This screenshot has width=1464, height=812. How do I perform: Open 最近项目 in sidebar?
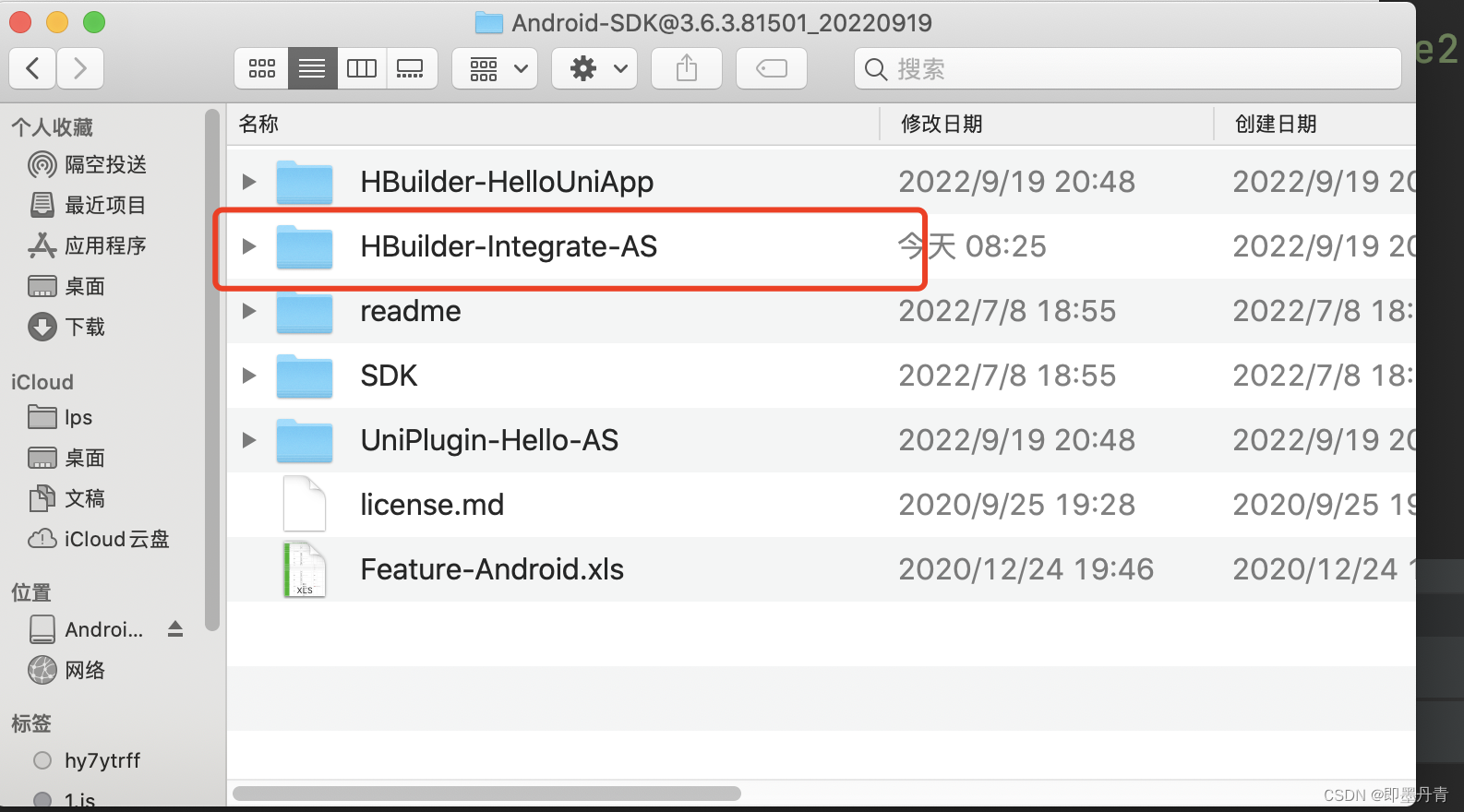pyautogui.click(x=88, y=205)
